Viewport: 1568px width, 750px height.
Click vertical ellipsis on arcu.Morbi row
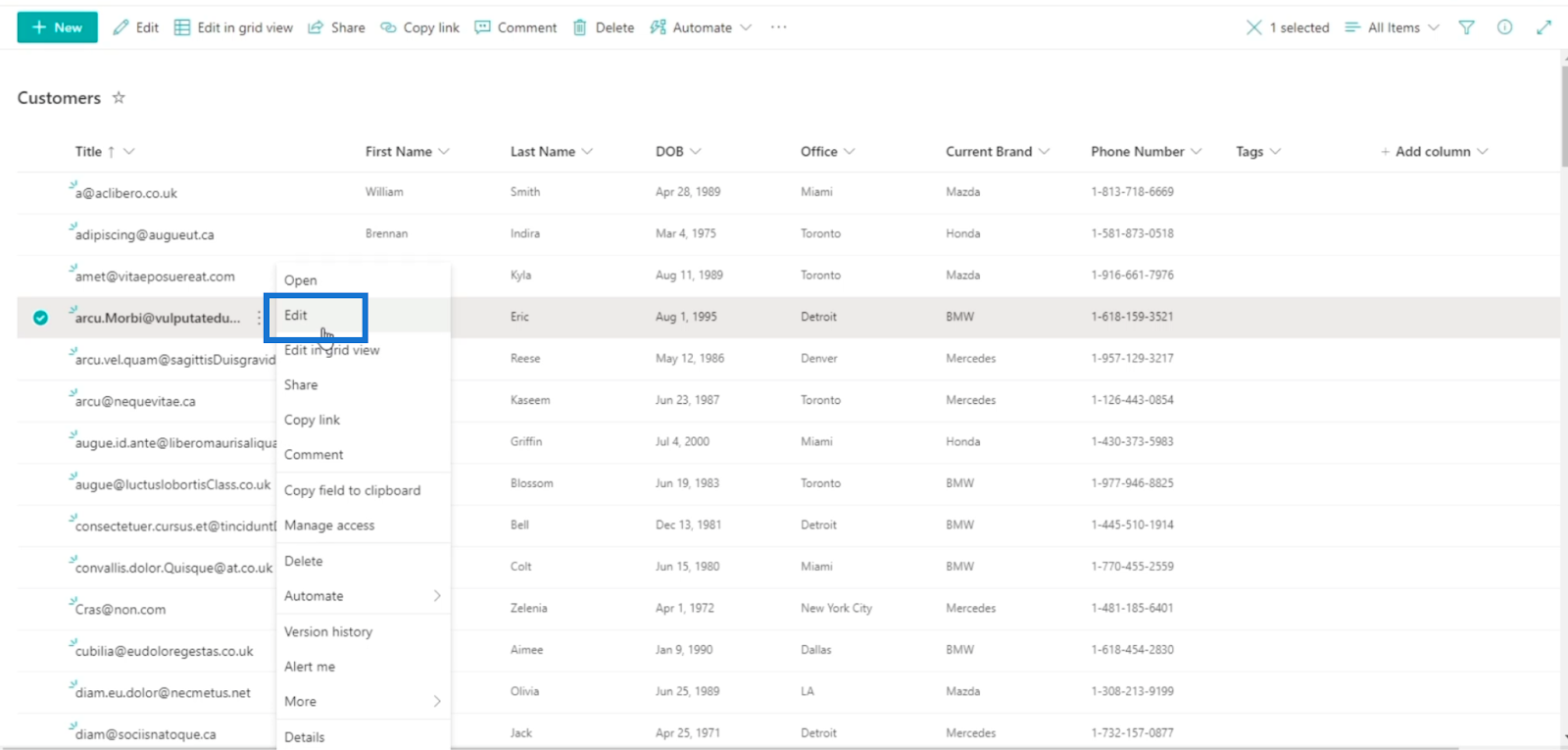(x=259, y=318)
